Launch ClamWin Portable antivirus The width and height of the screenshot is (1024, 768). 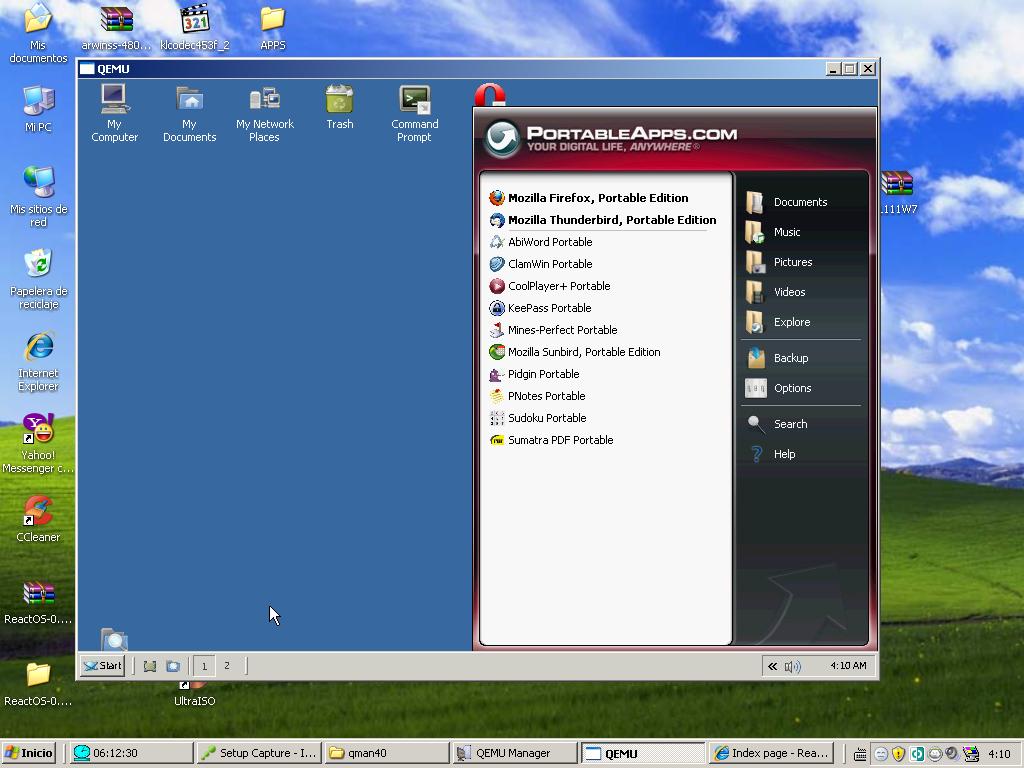[549, 264]
